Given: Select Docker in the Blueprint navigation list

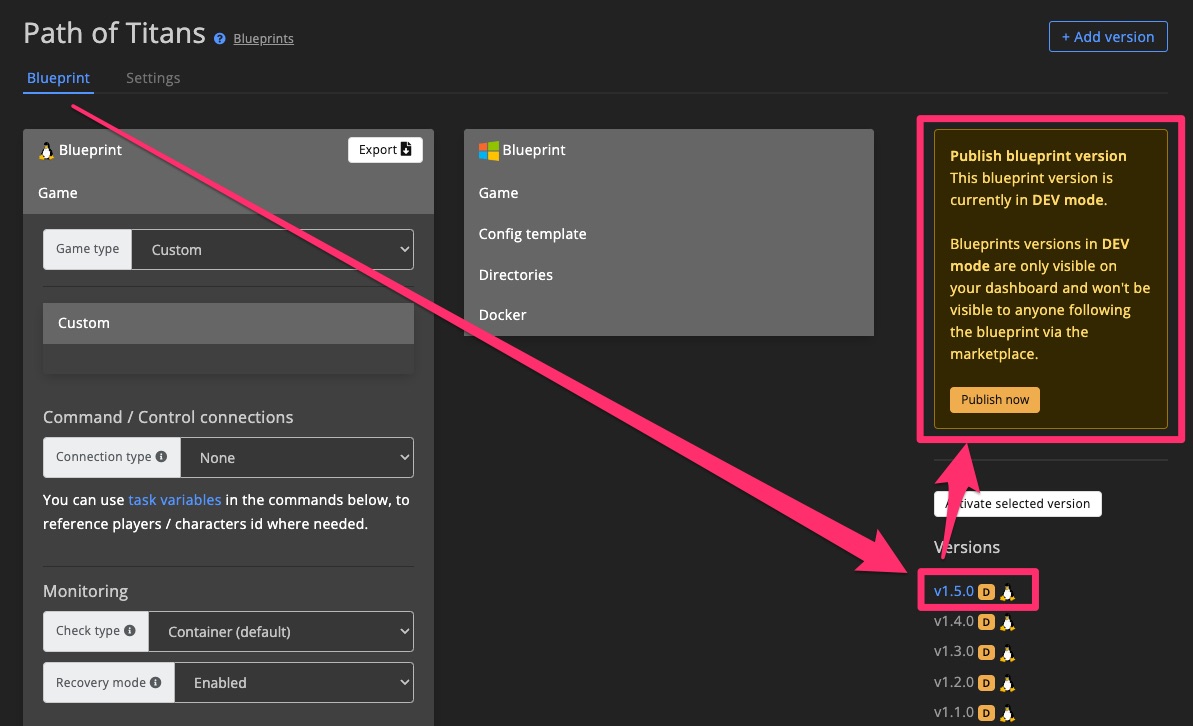Looking at the screenshot, I should [502, 314].
